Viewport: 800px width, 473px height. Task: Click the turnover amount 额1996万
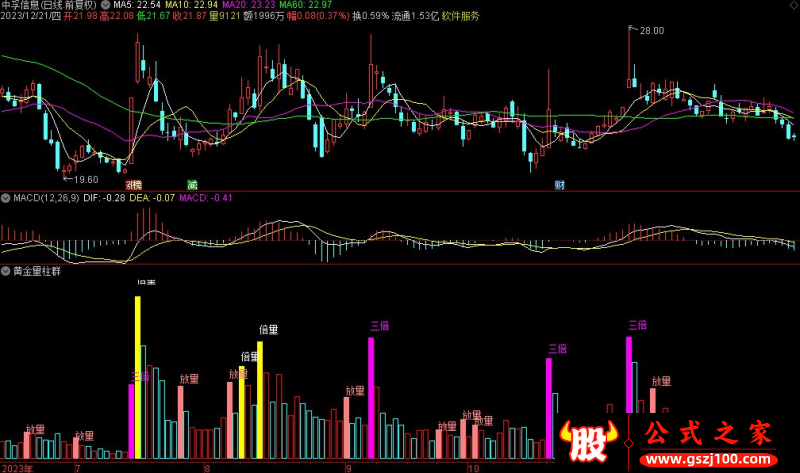(x=264, y=16)
